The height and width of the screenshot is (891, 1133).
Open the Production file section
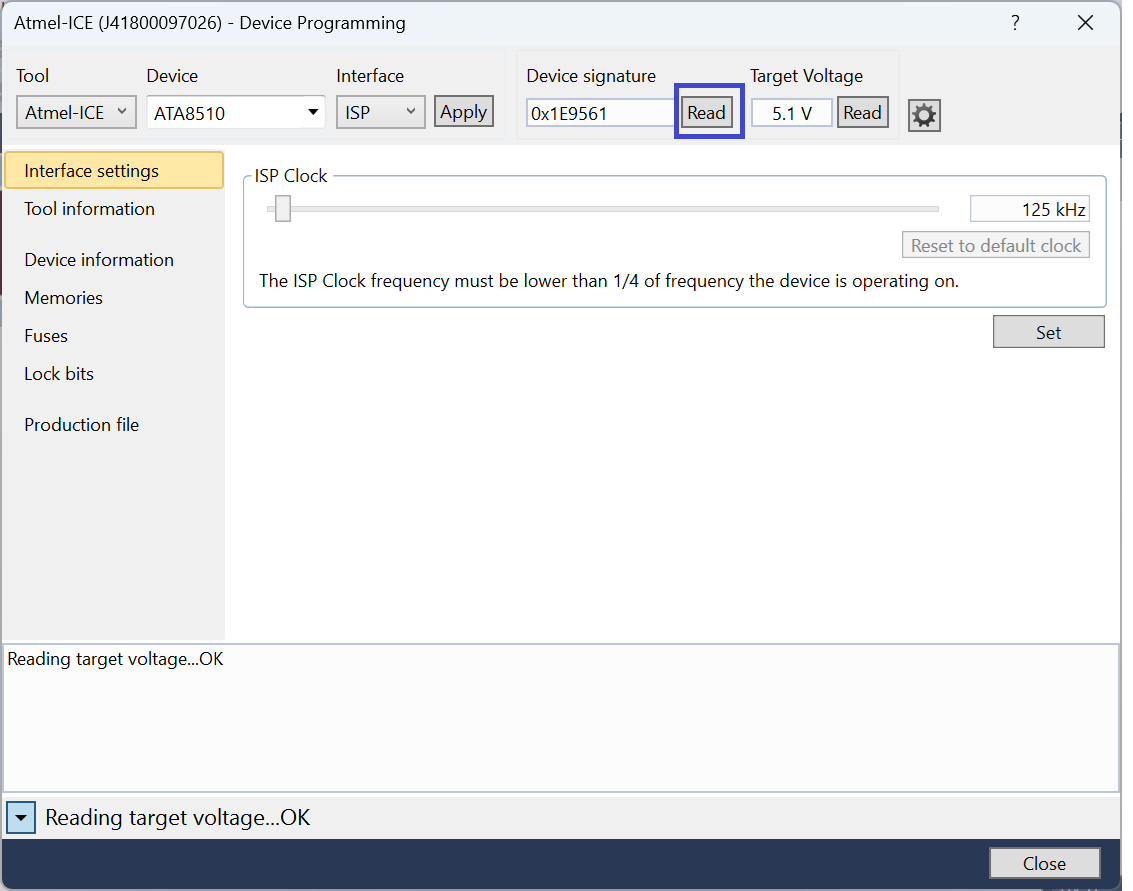[x=82, y=425]
